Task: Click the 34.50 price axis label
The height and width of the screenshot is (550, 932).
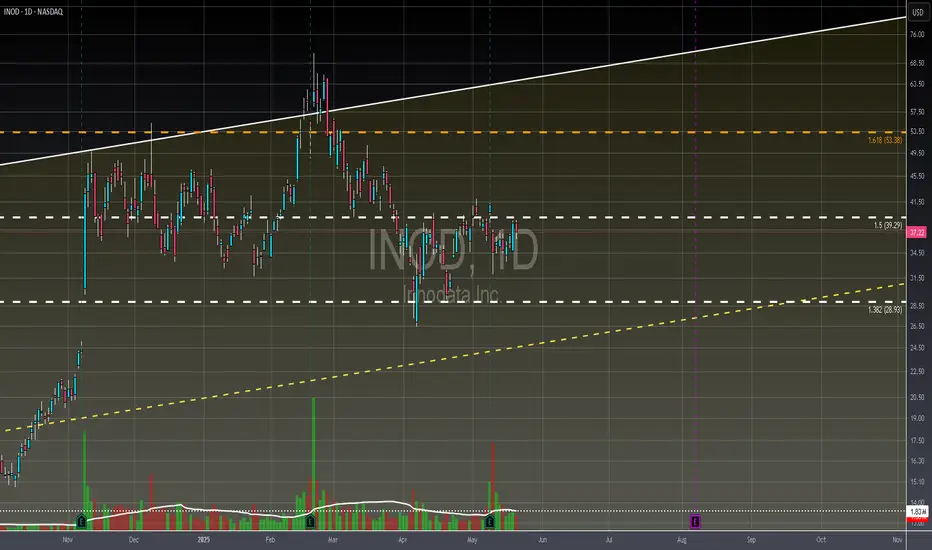Action: coord(917,253)
